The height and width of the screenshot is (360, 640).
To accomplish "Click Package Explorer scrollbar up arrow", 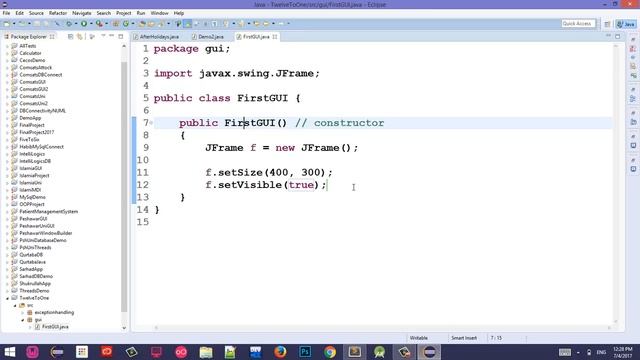I will 124,46.
